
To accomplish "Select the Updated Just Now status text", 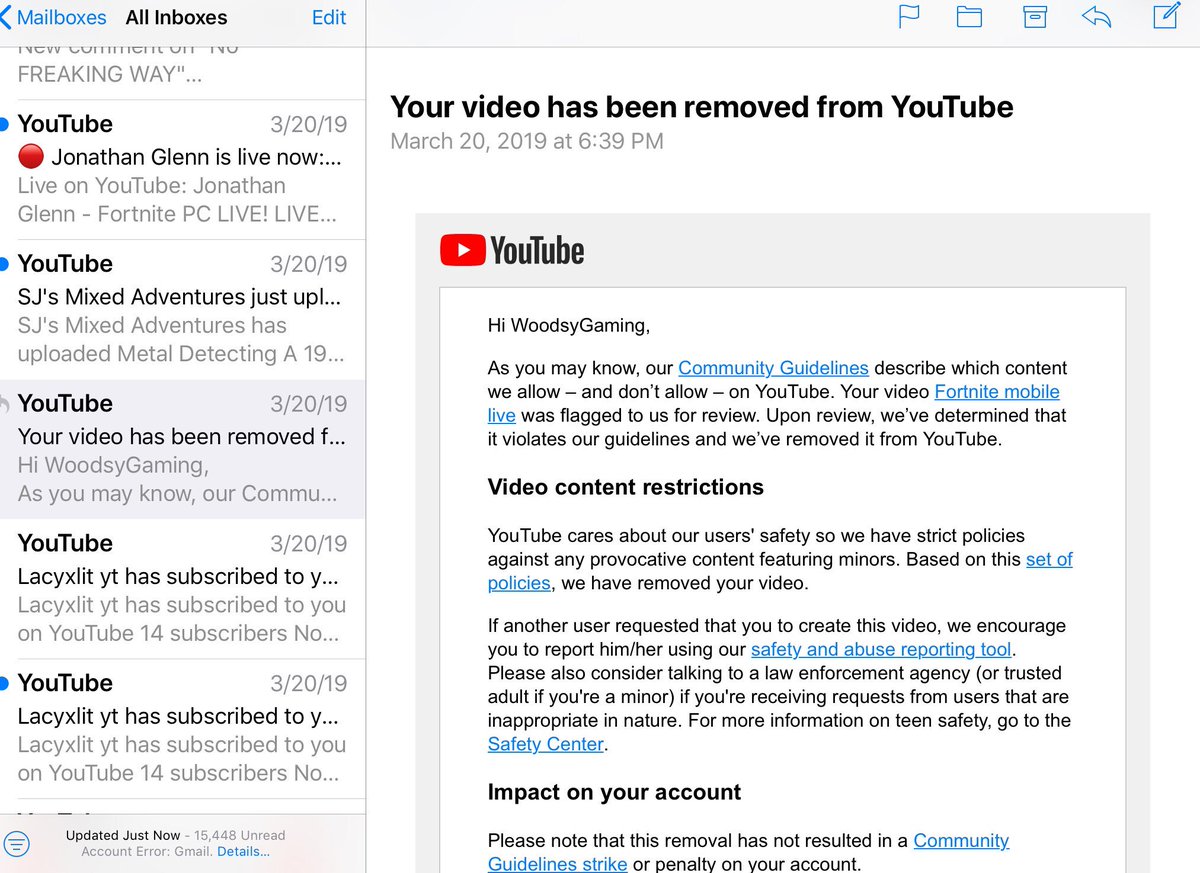I will [123, 835].
